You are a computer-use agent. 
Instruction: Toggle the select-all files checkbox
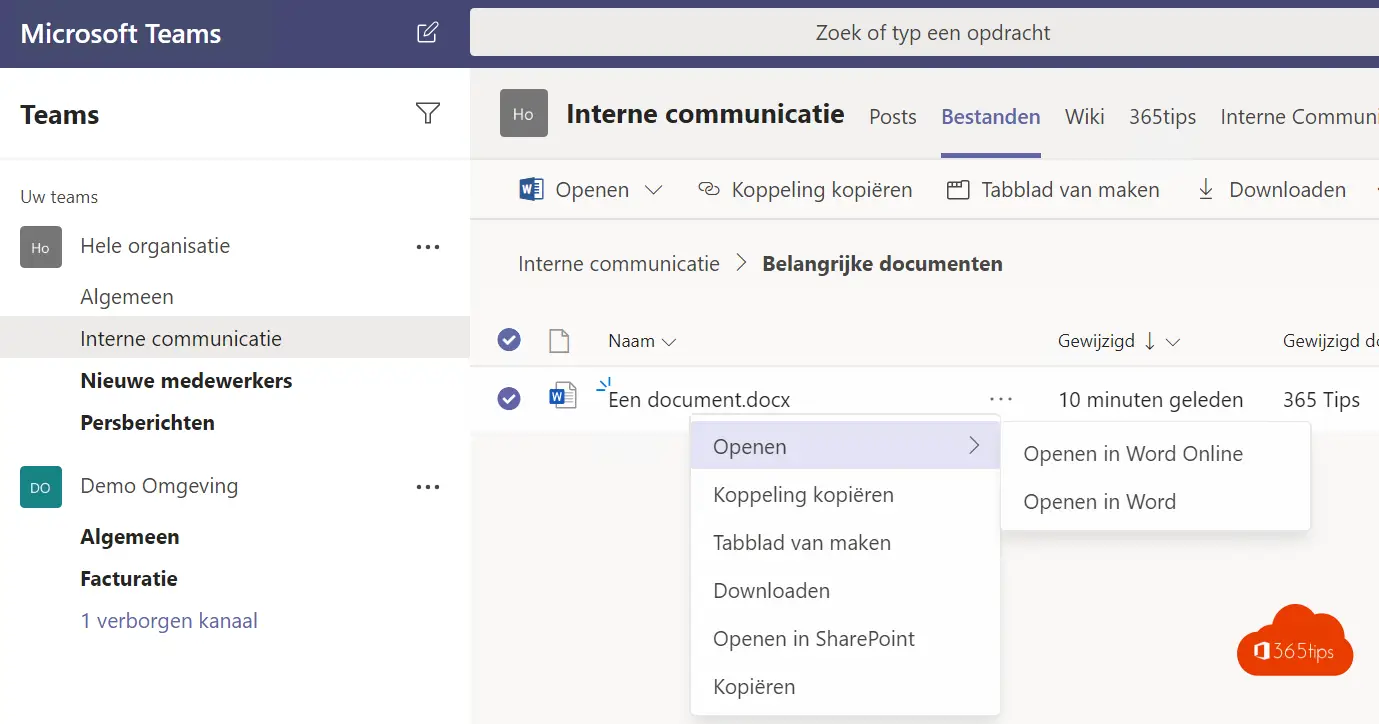click(509, 340)
